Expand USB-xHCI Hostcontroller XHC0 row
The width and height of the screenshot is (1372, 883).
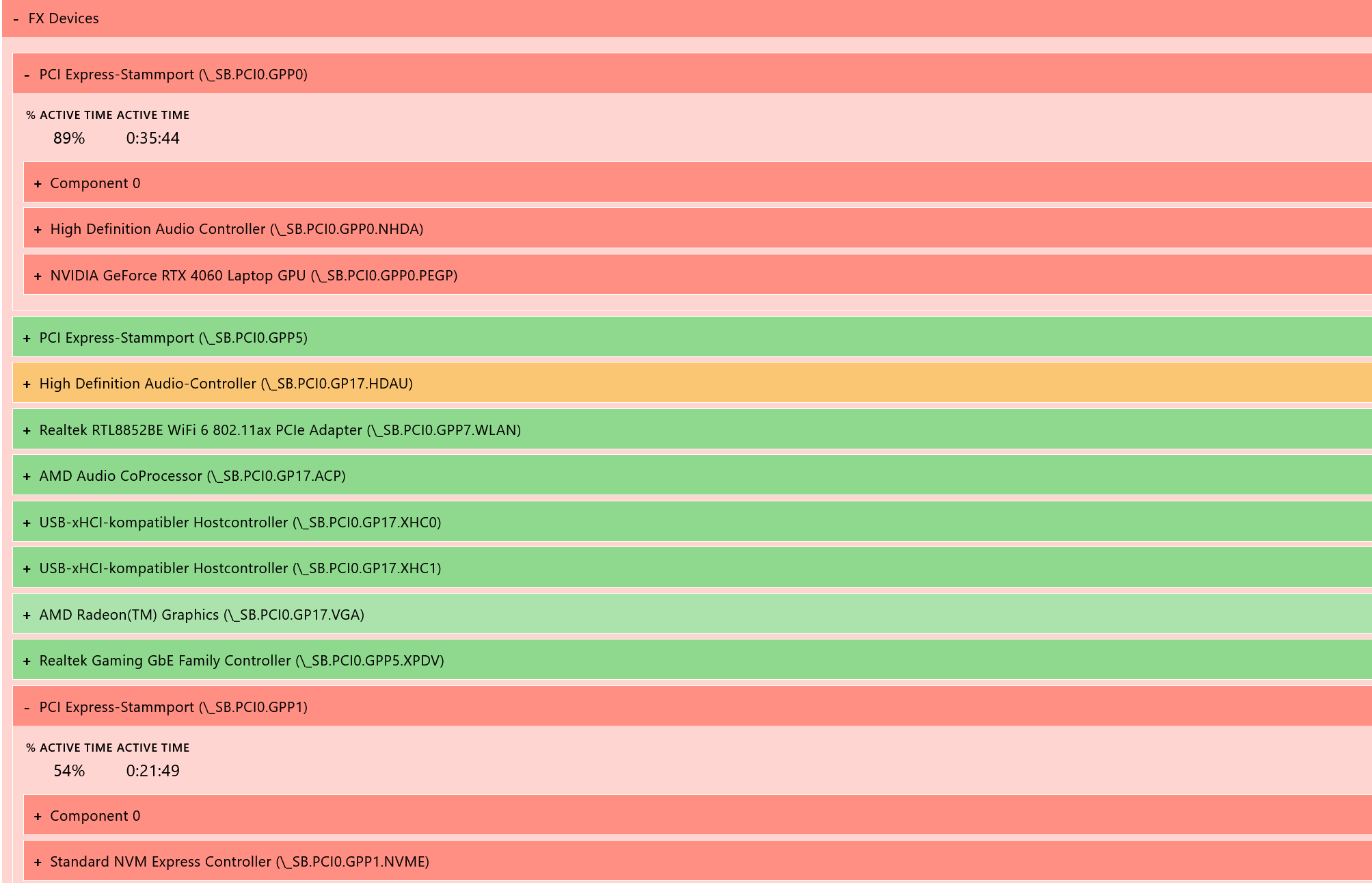point(27,523)
